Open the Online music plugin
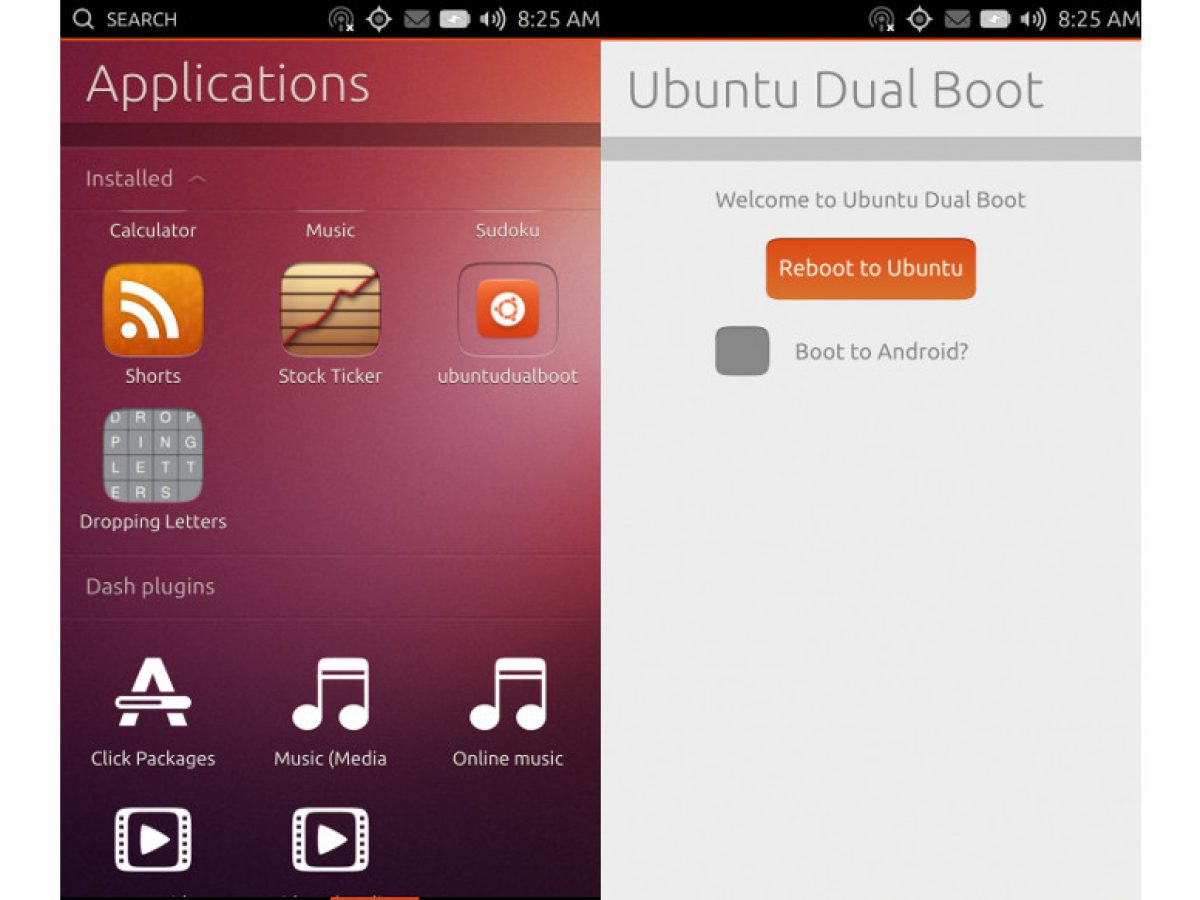The height and width of the screenshot is (900, 1200). click(508, 694)
